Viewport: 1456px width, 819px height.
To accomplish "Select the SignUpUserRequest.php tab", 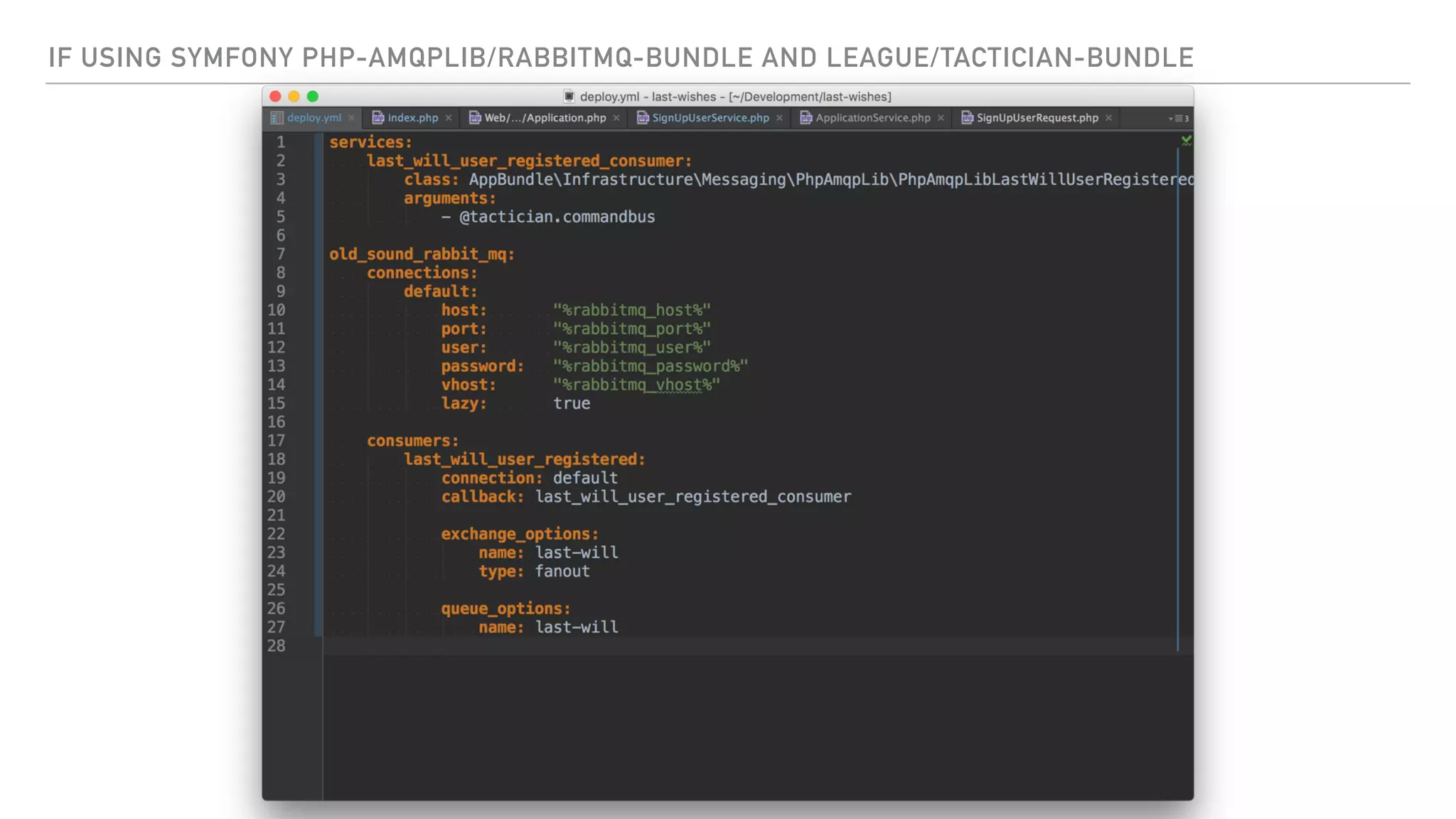I will [x=1037, y=118].
